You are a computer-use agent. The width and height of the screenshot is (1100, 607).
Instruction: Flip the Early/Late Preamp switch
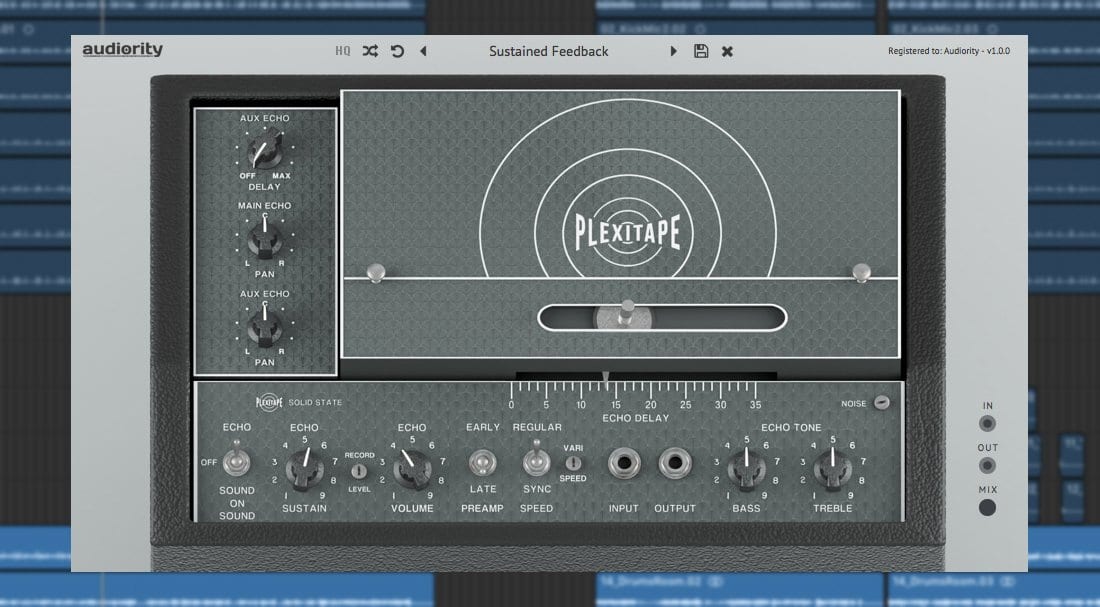coord(483,463)
